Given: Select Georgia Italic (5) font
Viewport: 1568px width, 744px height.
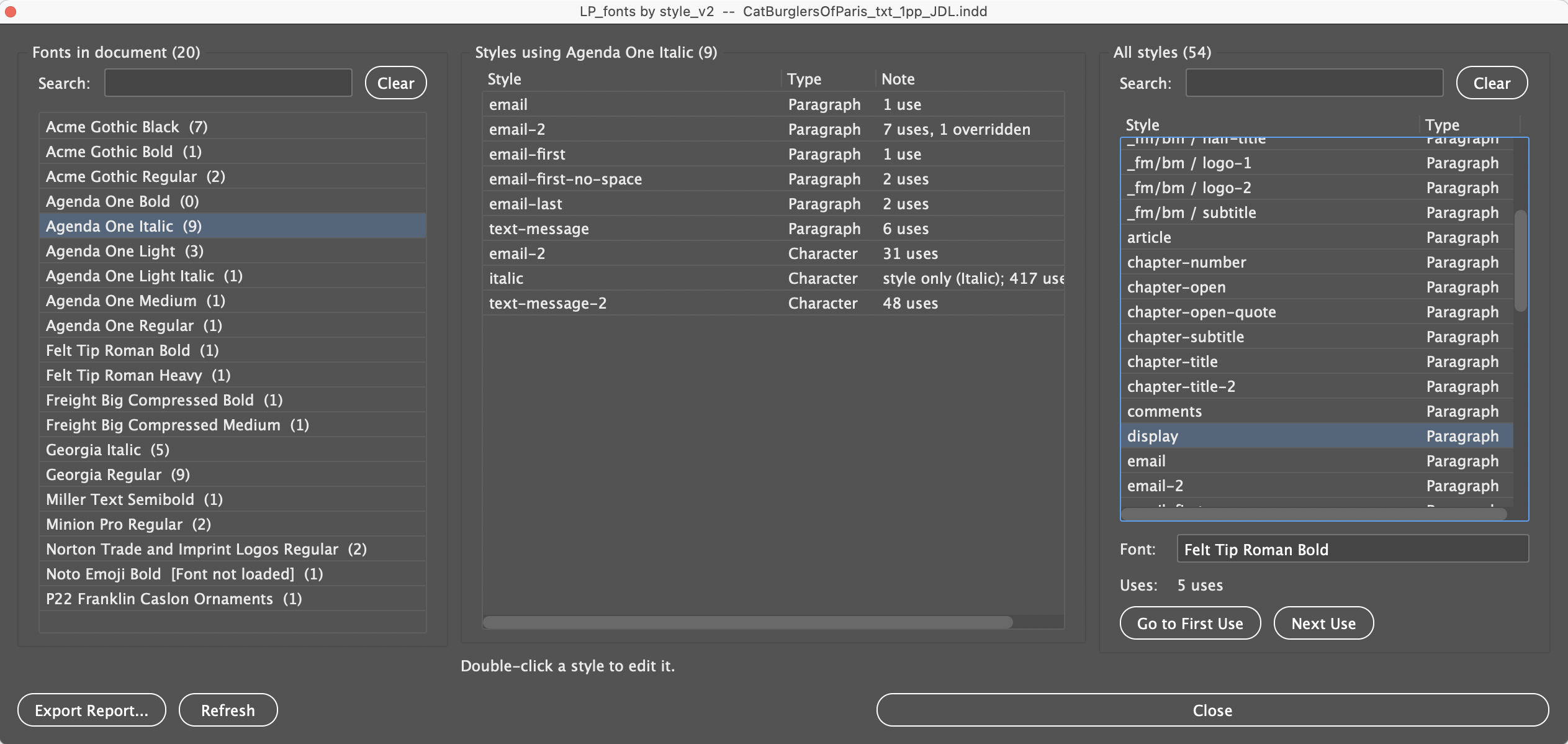Looking at the screenshot, I should 233,450.
